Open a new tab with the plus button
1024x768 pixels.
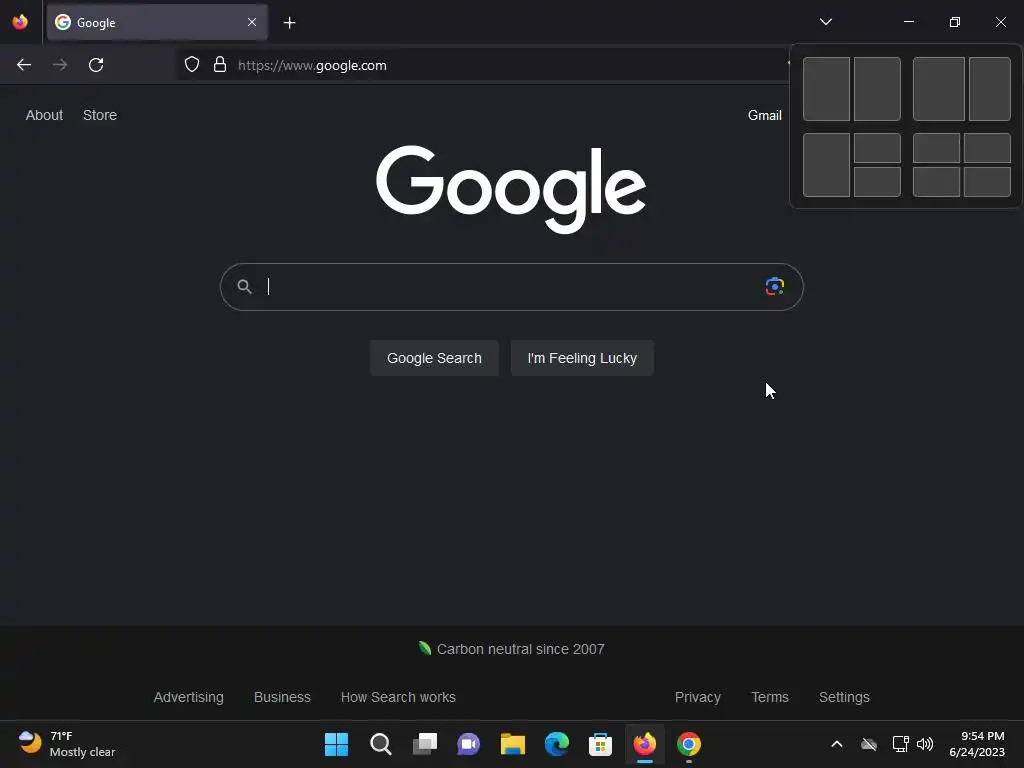click(289, 23)
